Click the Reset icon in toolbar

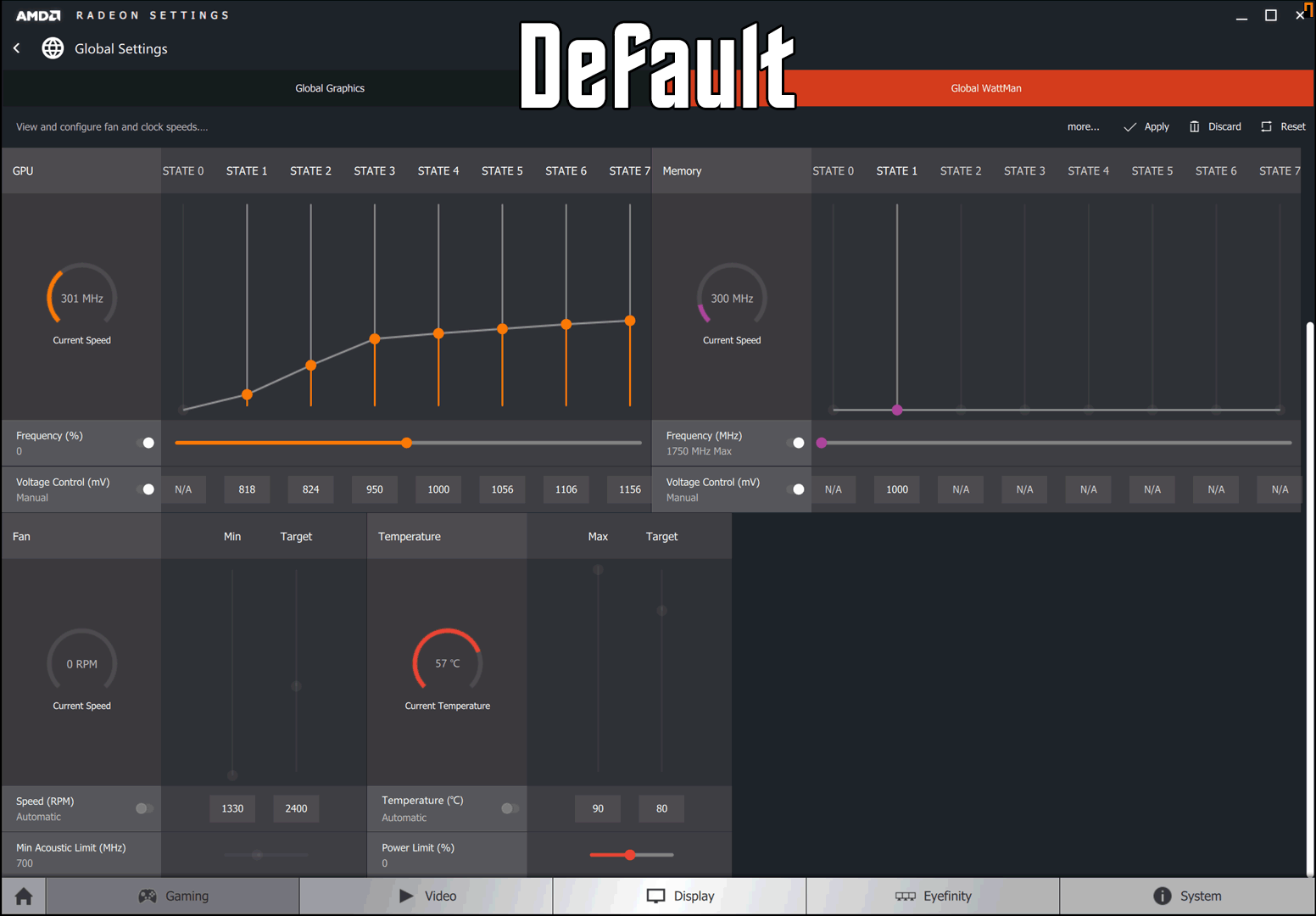coord(1266,126)
